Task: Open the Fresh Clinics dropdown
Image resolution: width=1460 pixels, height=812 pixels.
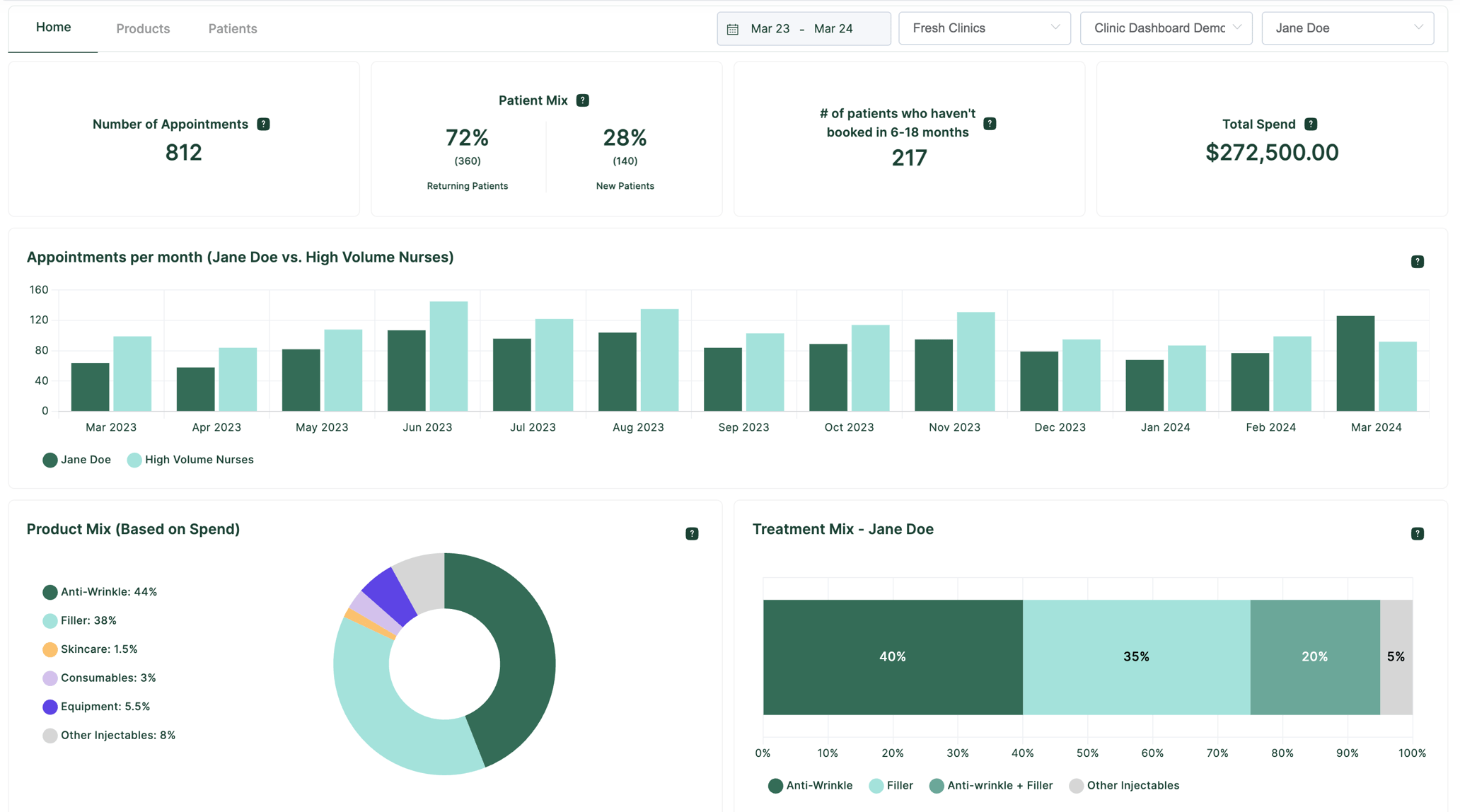Action: pos(984,28)
